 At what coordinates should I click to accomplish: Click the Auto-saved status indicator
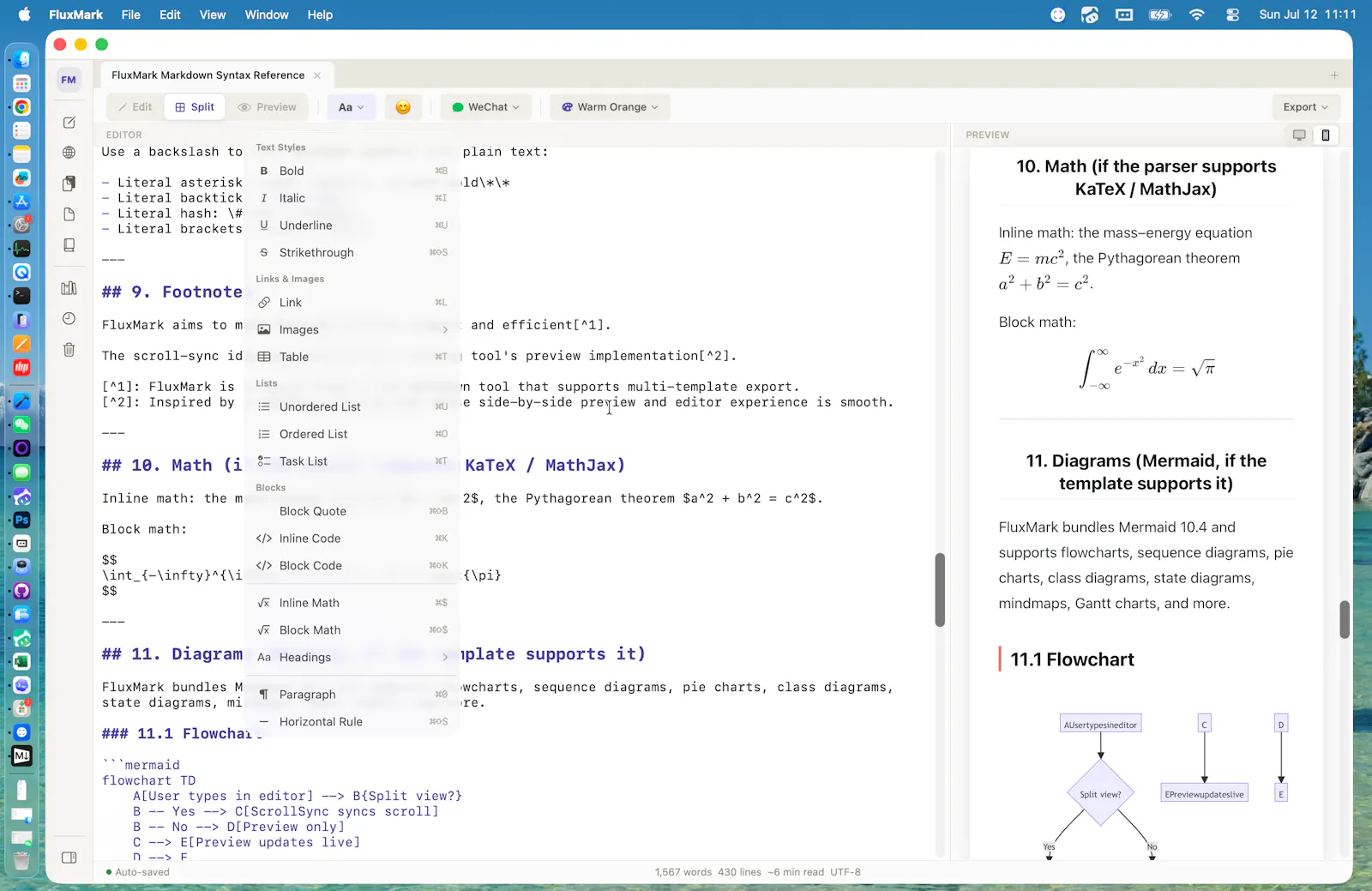(x=138, y=872)
